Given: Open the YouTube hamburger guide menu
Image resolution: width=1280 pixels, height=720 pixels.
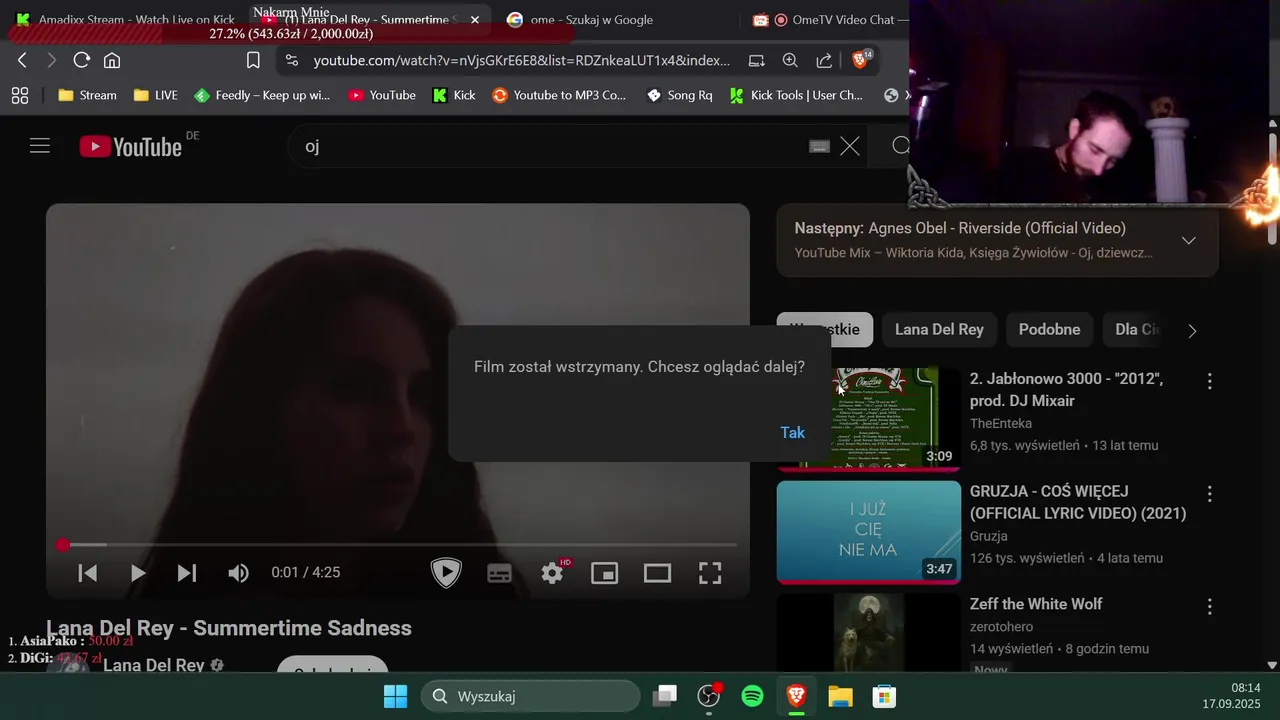Looking at the screenshot, I should (39, 146).
